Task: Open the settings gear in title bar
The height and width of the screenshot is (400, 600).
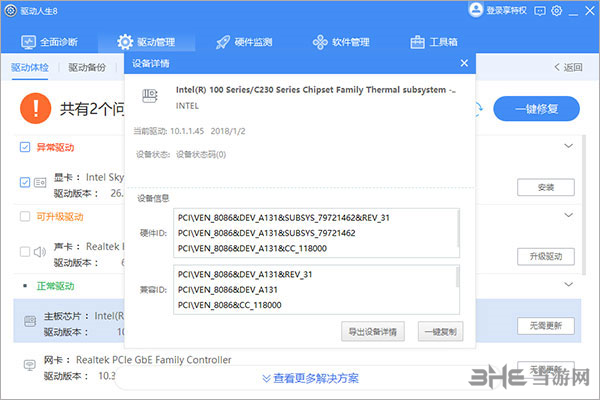Action: 556,11
